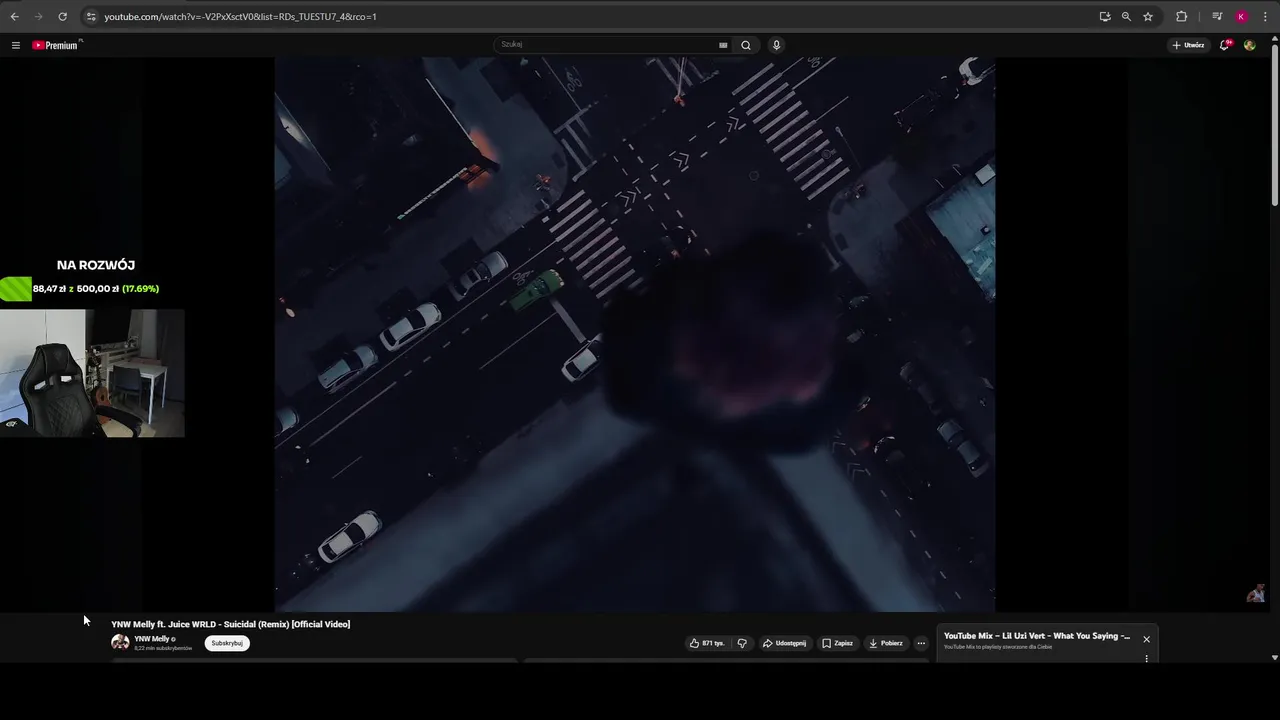Go to YouTube Premium home logo
The width and height of the screenshot is (1280, 720).
(x=56, y=45)
